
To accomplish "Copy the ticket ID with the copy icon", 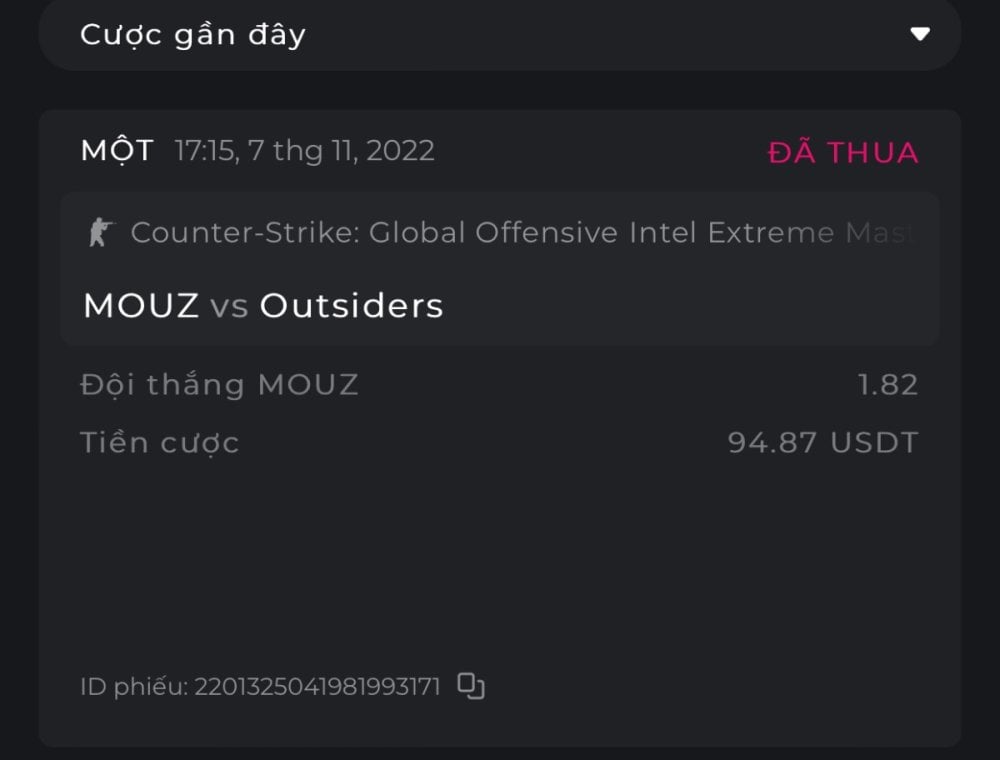I will (471, 686).
